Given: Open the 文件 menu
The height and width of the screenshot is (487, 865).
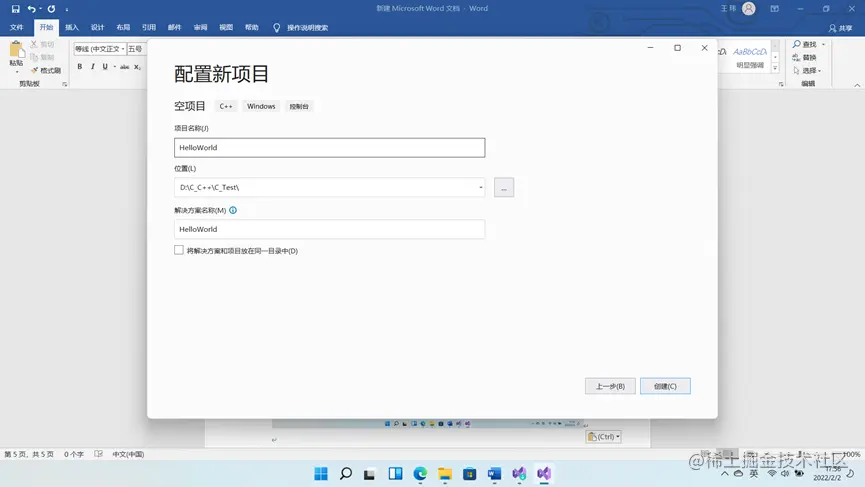Looking at the screenshot, I should click(17, 27).
